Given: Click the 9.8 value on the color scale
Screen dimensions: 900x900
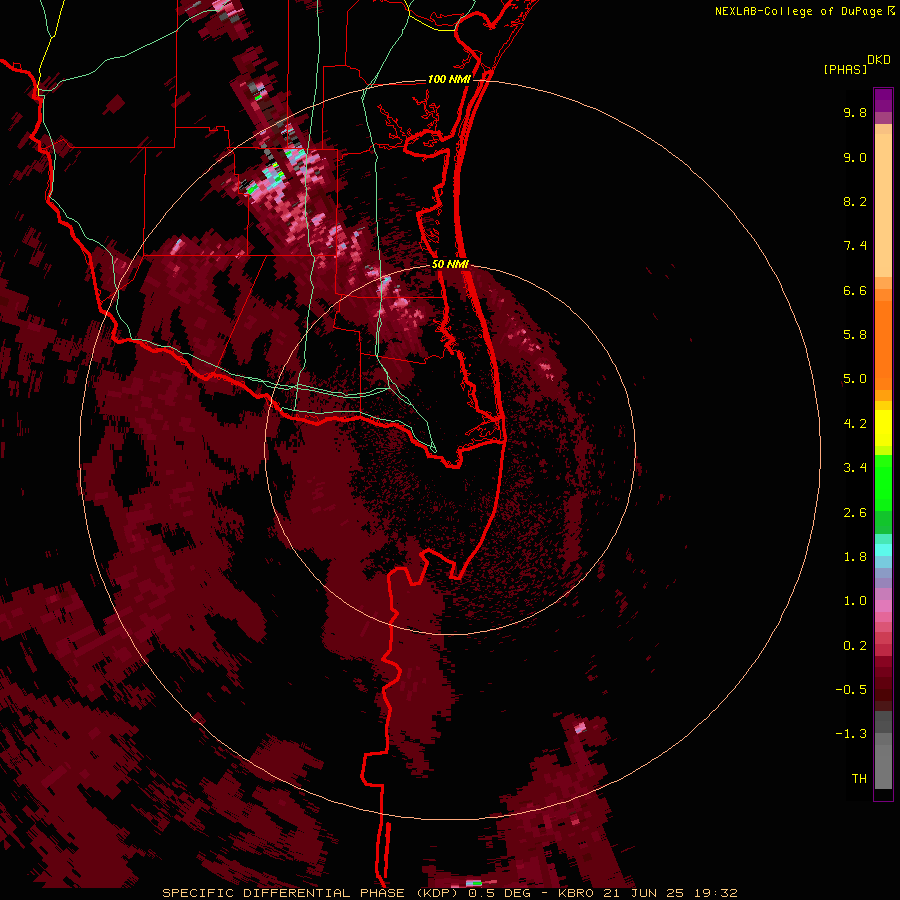Looking at the screenshot, I should (x=855, y=112).
